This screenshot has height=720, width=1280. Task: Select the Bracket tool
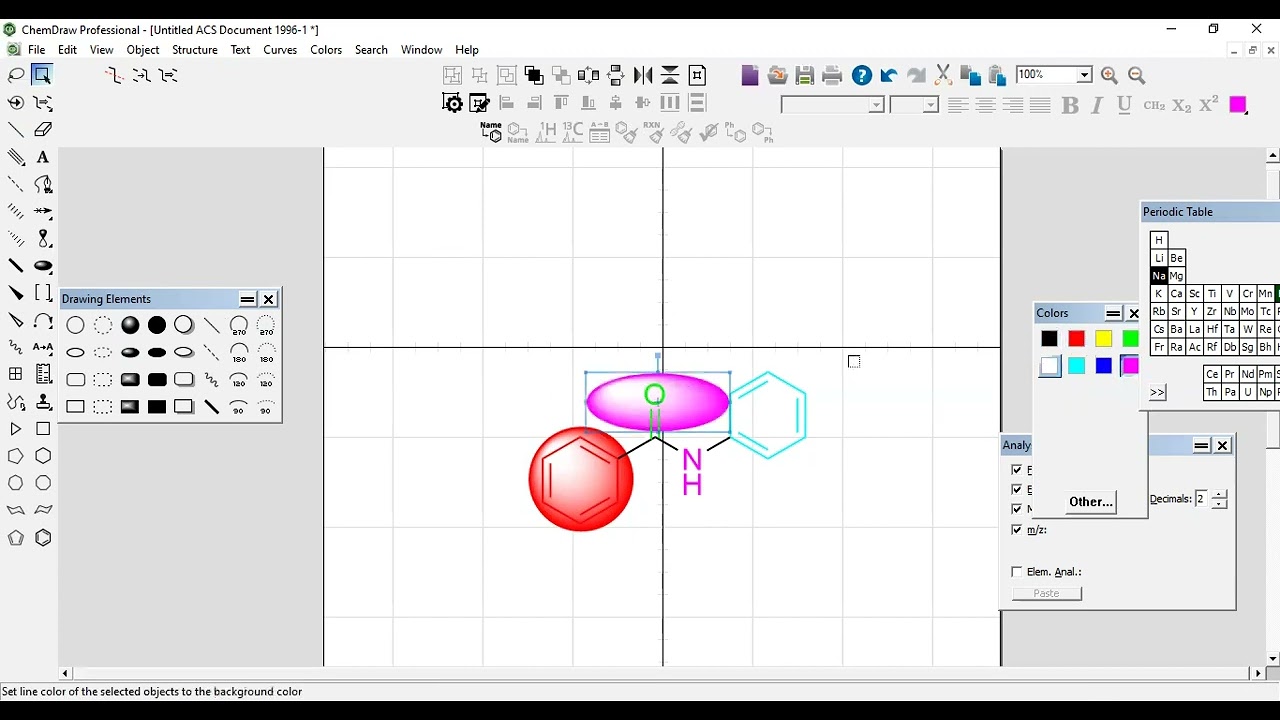click(x=43, y=293)
